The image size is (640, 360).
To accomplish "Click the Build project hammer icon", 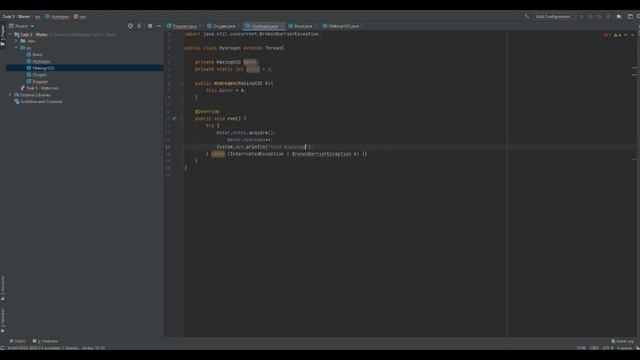I will [x=527, y=17].
